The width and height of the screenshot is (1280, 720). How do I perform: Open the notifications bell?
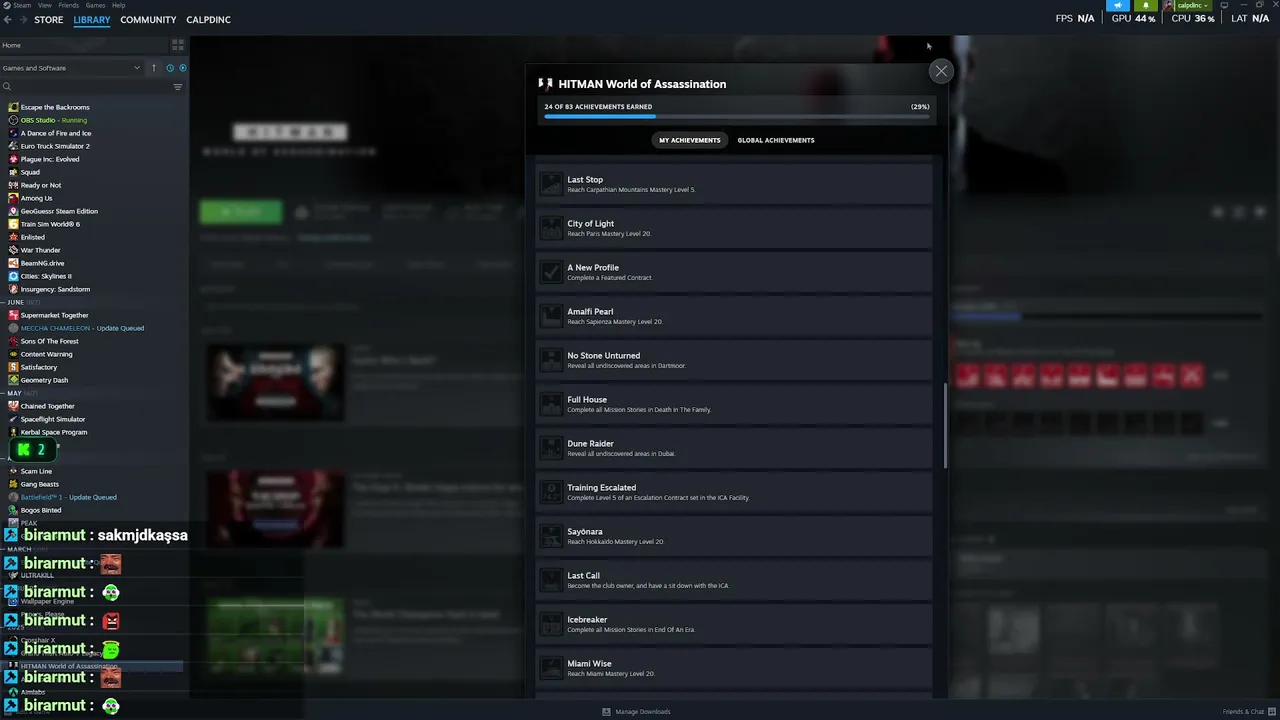(1146, 6)
